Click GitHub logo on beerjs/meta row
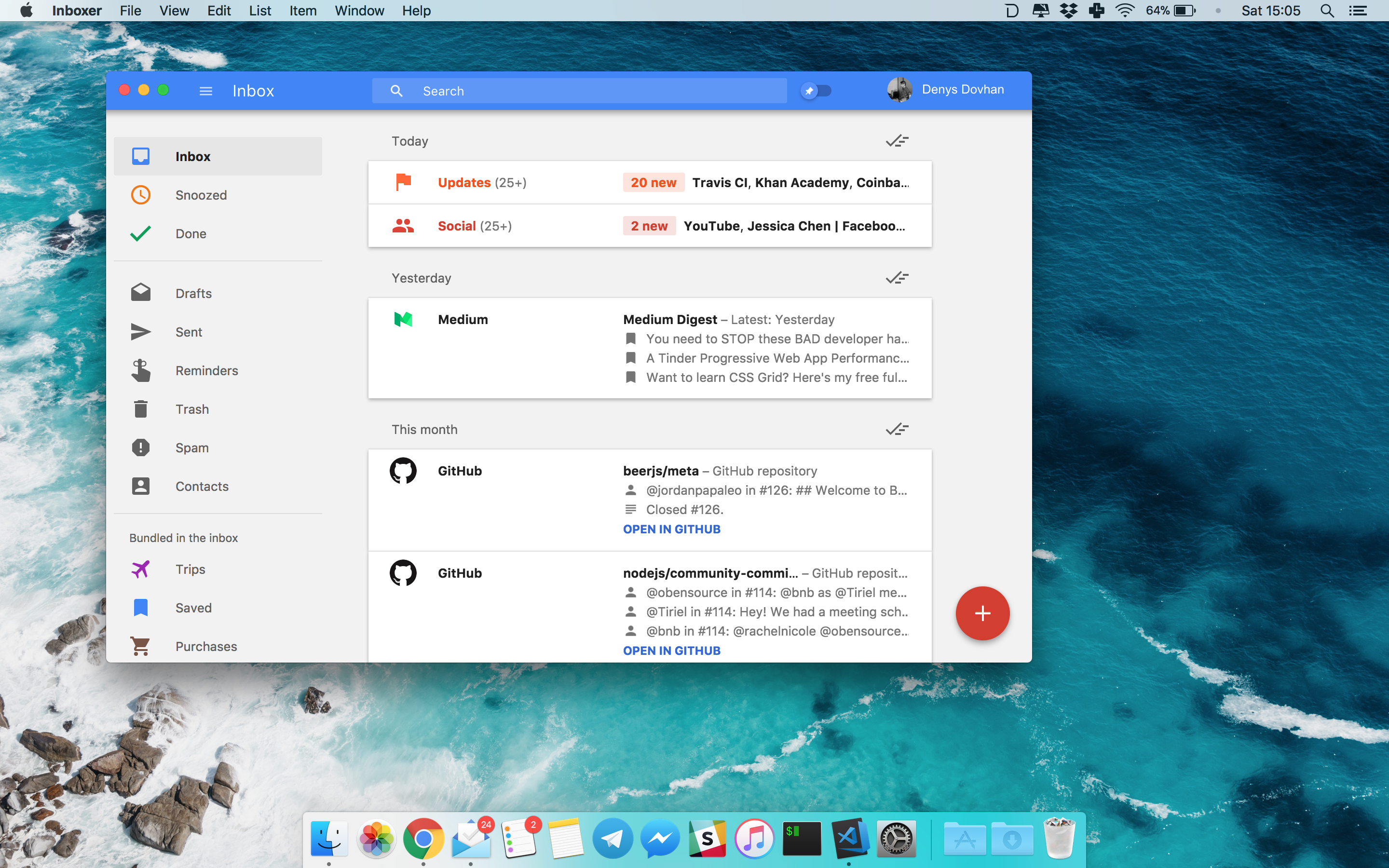 coord(403,471)
